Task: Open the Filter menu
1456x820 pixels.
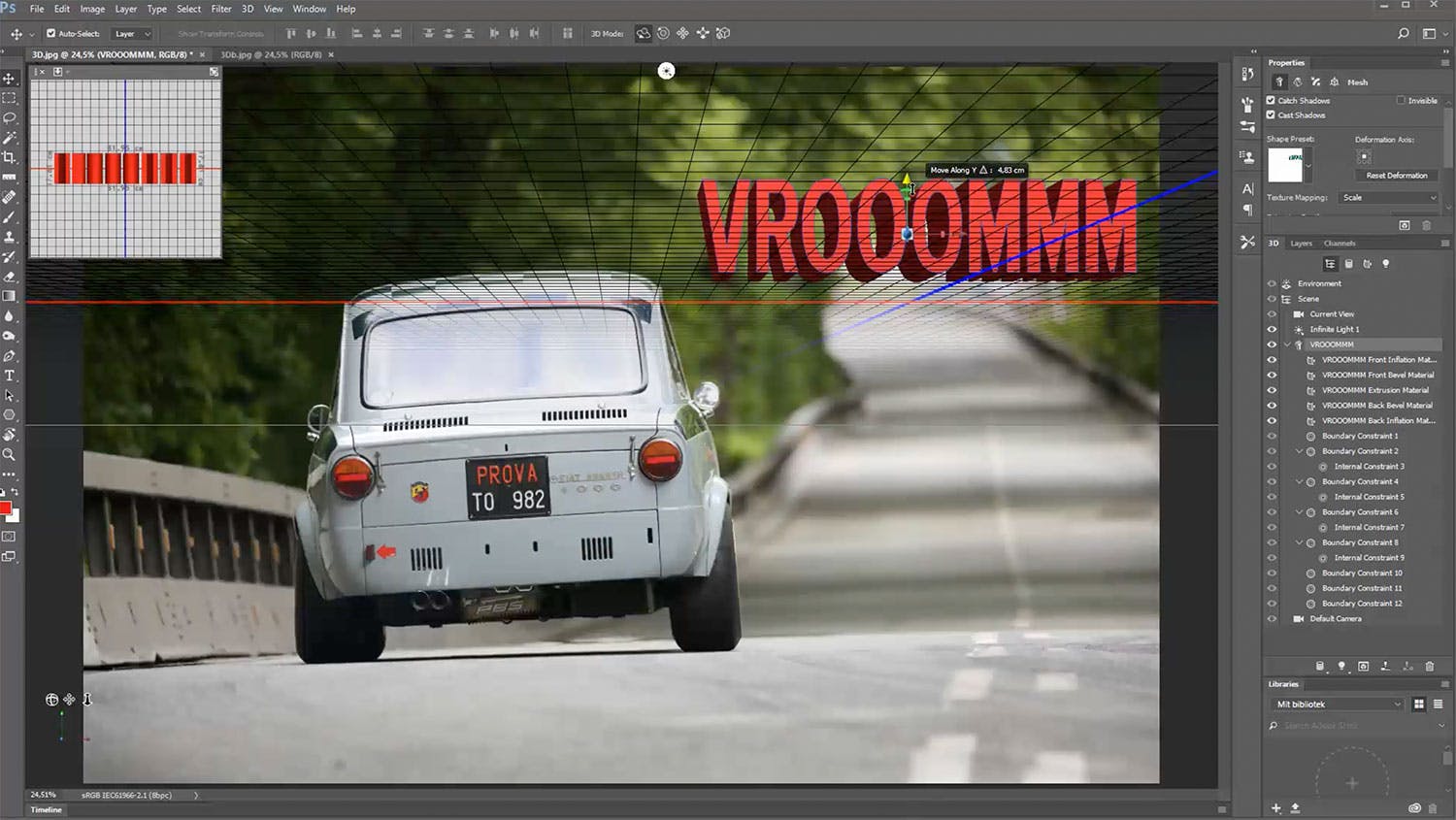Action: point(221,9)
